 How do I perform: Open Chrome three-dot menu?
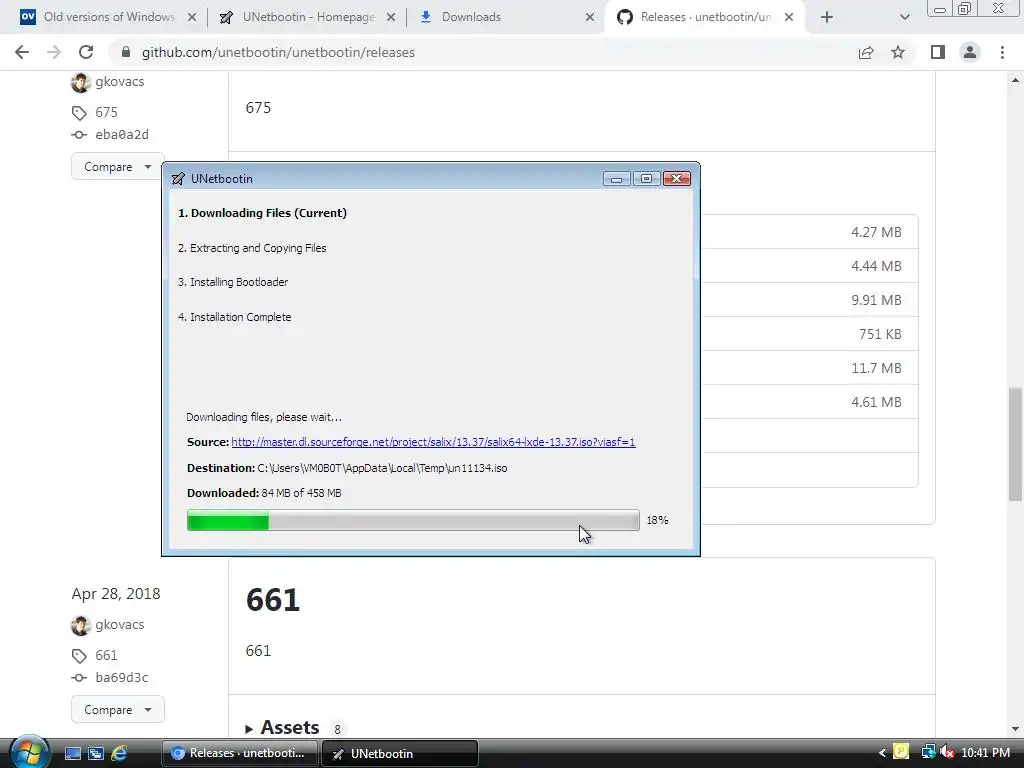1002,52
